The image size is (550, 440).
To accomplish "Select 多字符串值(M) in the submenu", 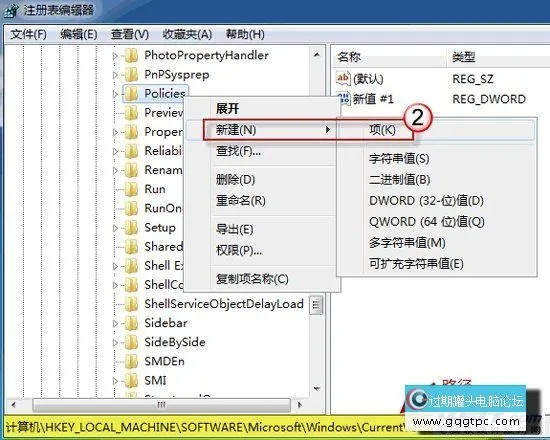I will tap(436, 242).
